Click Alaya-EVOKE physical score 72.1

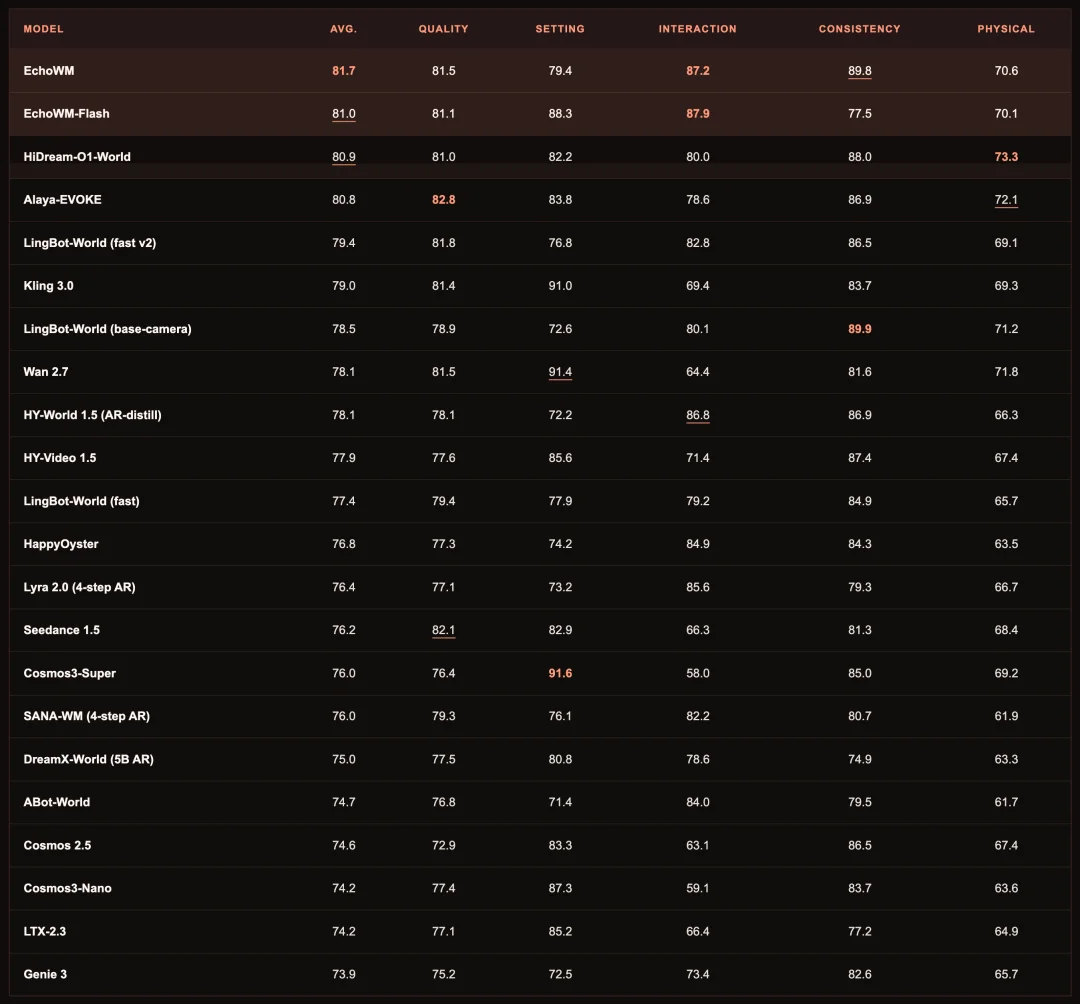[x=1006, y=200]
